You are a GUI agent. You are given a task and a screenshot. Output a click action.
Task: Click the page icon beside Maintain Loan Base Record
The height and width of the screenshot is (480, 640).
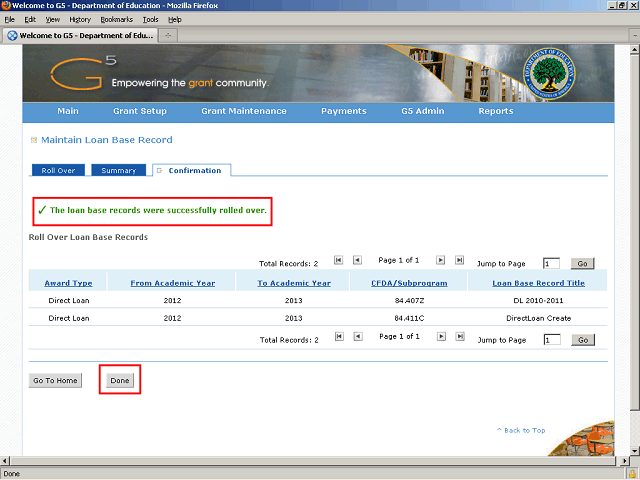point(34,140)
